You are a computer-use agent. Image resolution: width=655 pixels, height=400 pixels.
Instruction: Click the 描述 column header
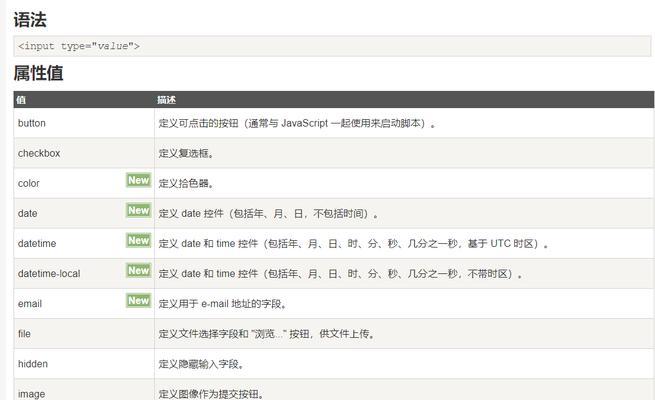166,100
